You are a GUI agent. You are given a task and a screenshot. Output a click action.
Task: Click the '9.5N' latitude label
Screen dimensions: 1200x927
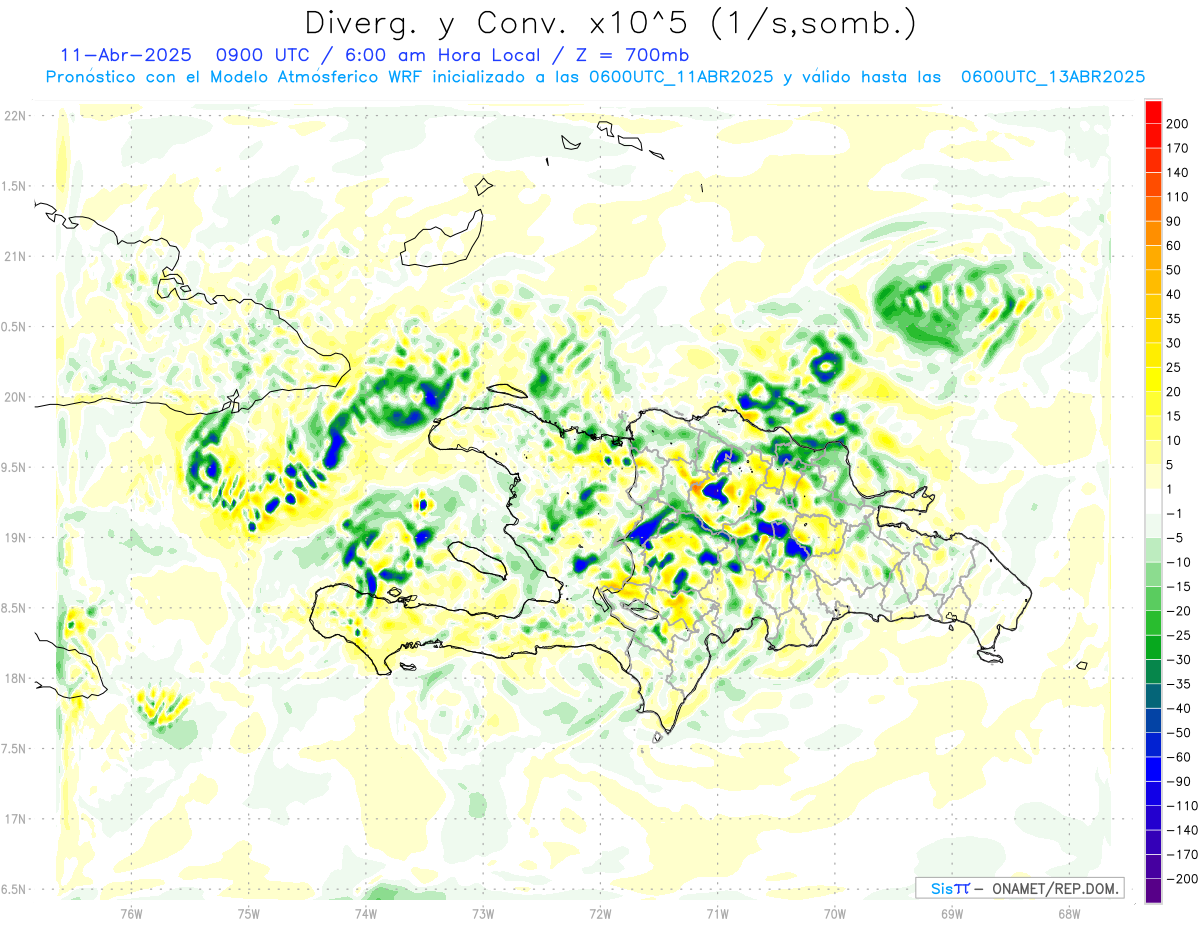[x=13, y=467]
